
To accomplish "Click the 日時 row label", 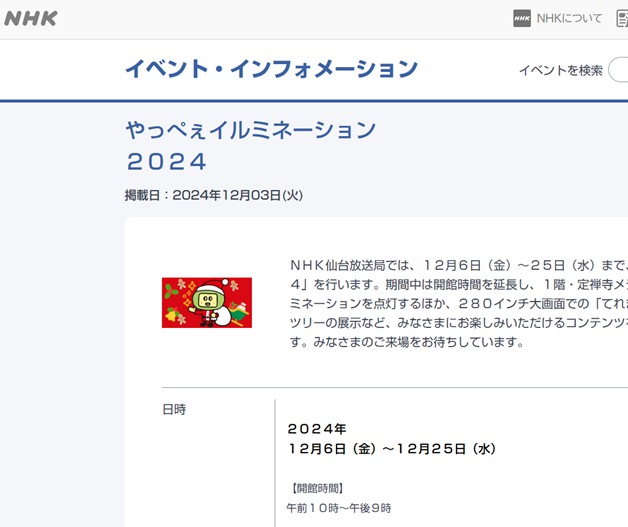I will point(174,409).
